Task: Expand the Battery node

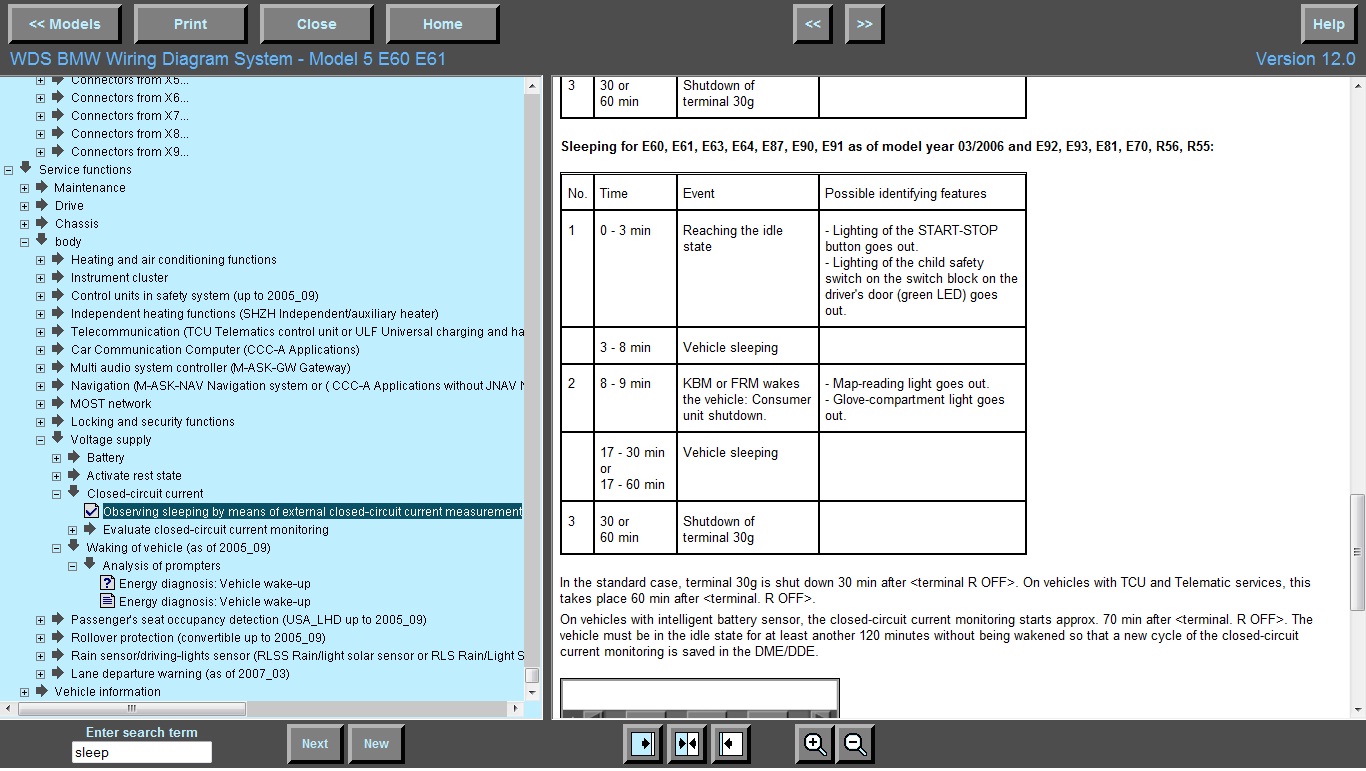Action: tap(57, 458)
